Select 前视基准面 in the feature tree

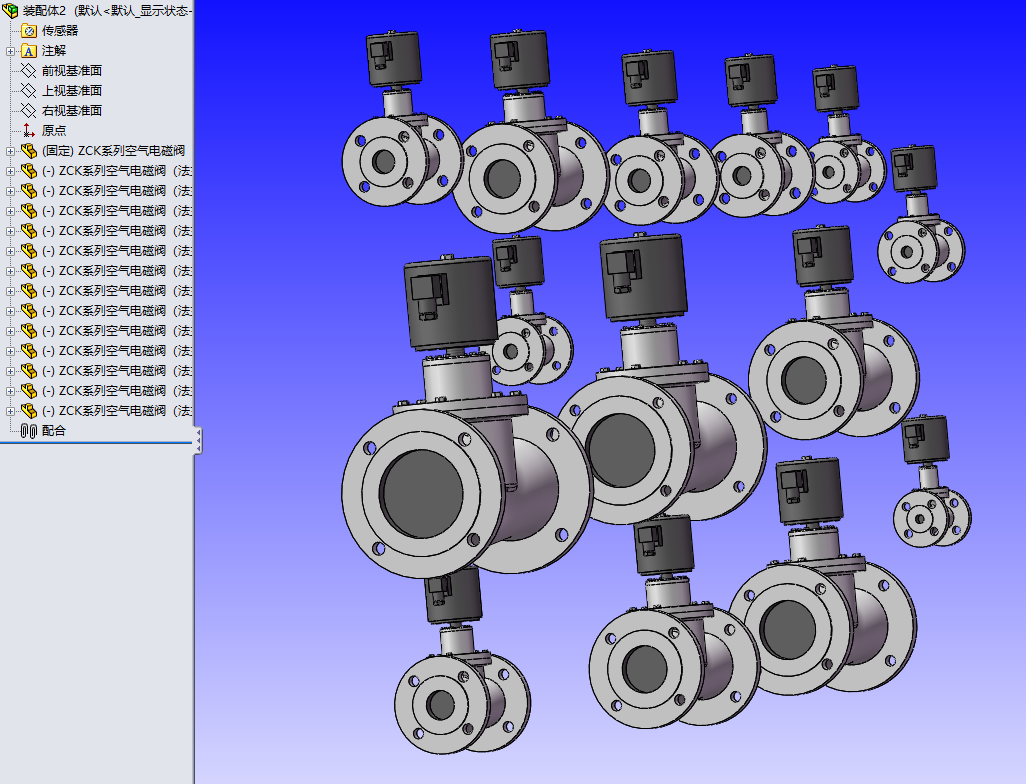[x=72, y=71]
